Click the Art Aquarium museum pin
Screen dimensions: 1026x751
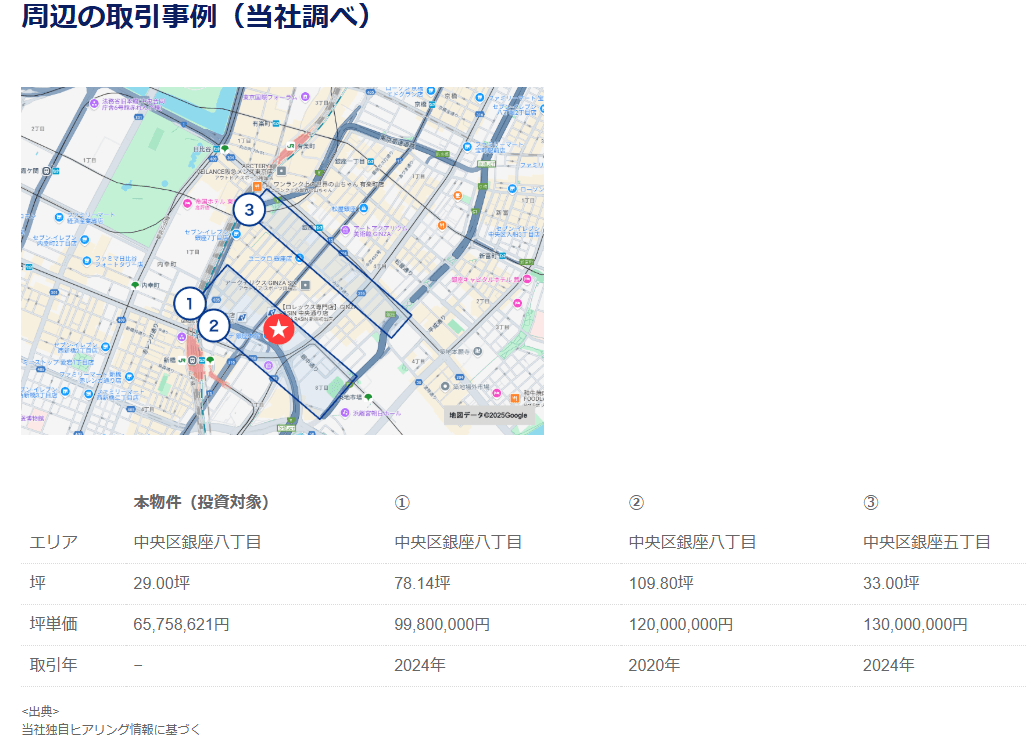pos(346,229)
